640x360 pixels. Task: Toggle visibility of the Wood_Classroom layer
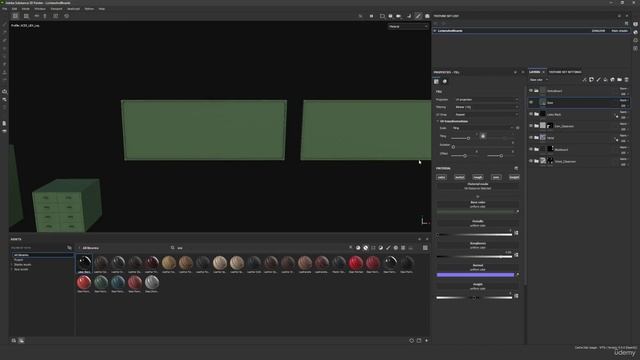(x=531, y=161)
